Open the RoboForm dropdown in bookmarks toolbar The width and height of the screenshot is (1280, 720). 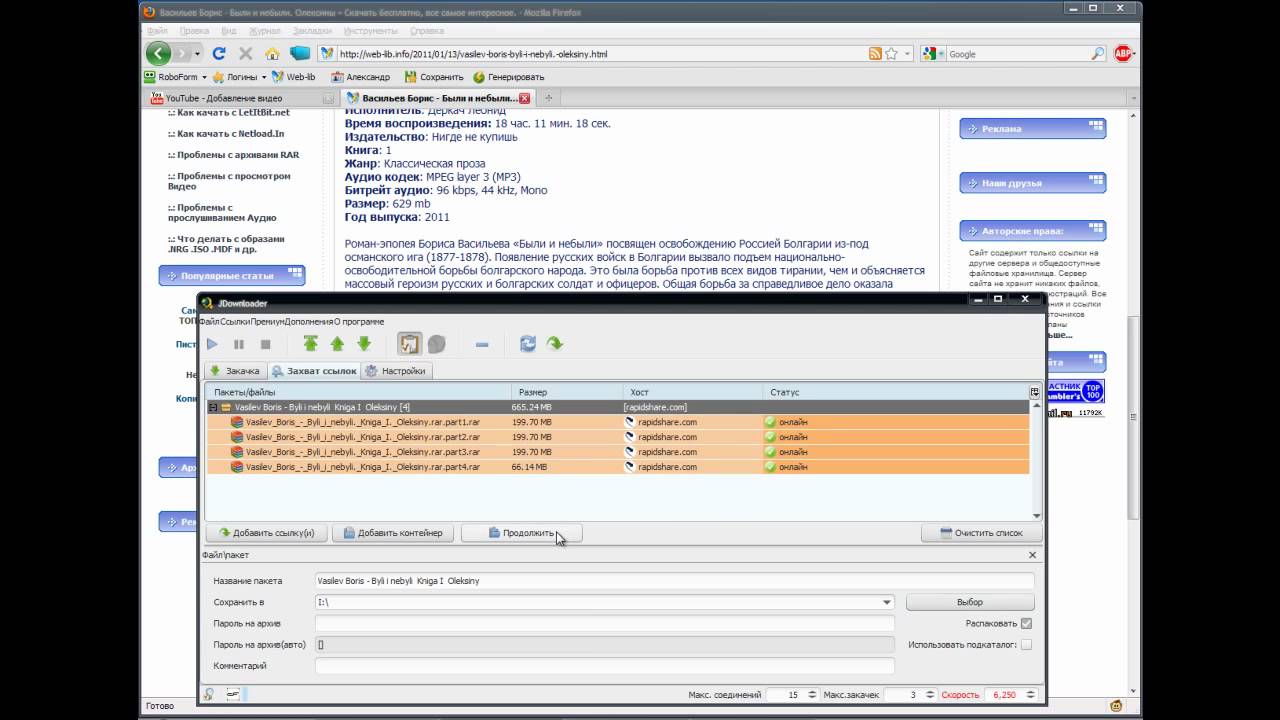pyautogui.click(x=204, y=77)
